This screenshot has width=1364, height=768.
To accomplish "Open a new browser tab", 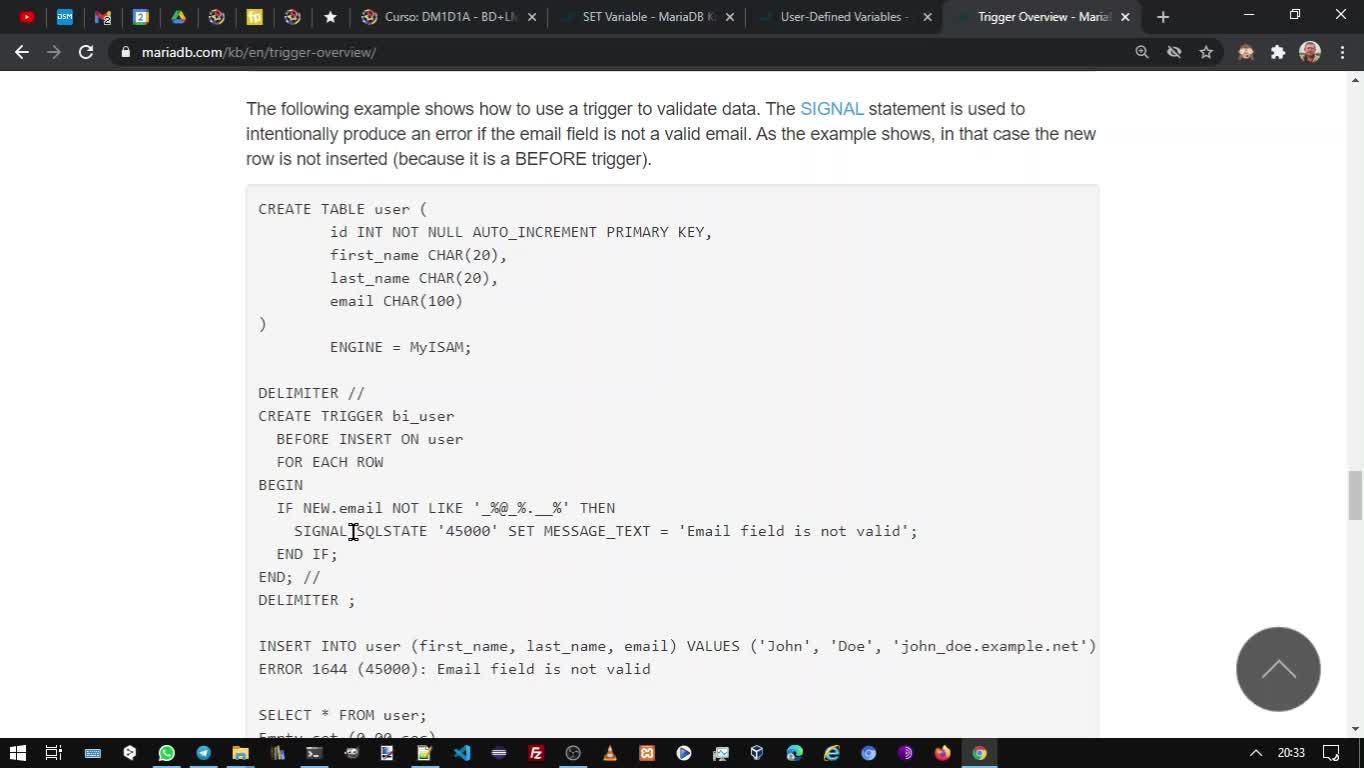I will pyautogui.click(x=1162, y=17).
